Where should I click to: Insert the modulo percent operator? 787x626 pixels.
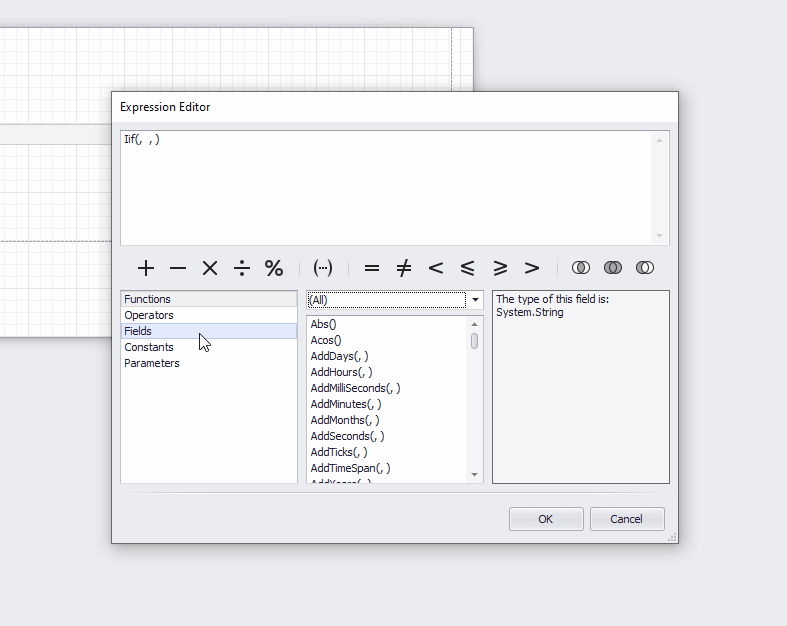tap(274, 268)
